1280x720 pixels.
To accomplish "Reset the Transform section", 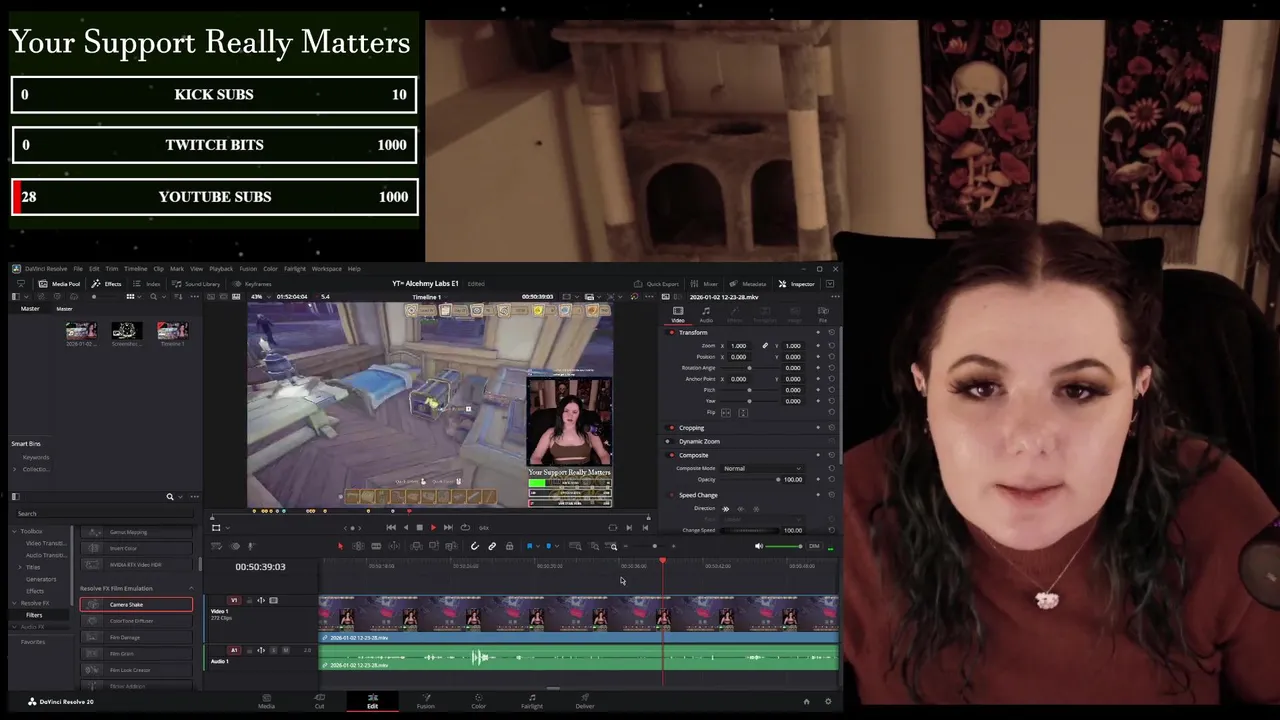I will coord(831,332).
